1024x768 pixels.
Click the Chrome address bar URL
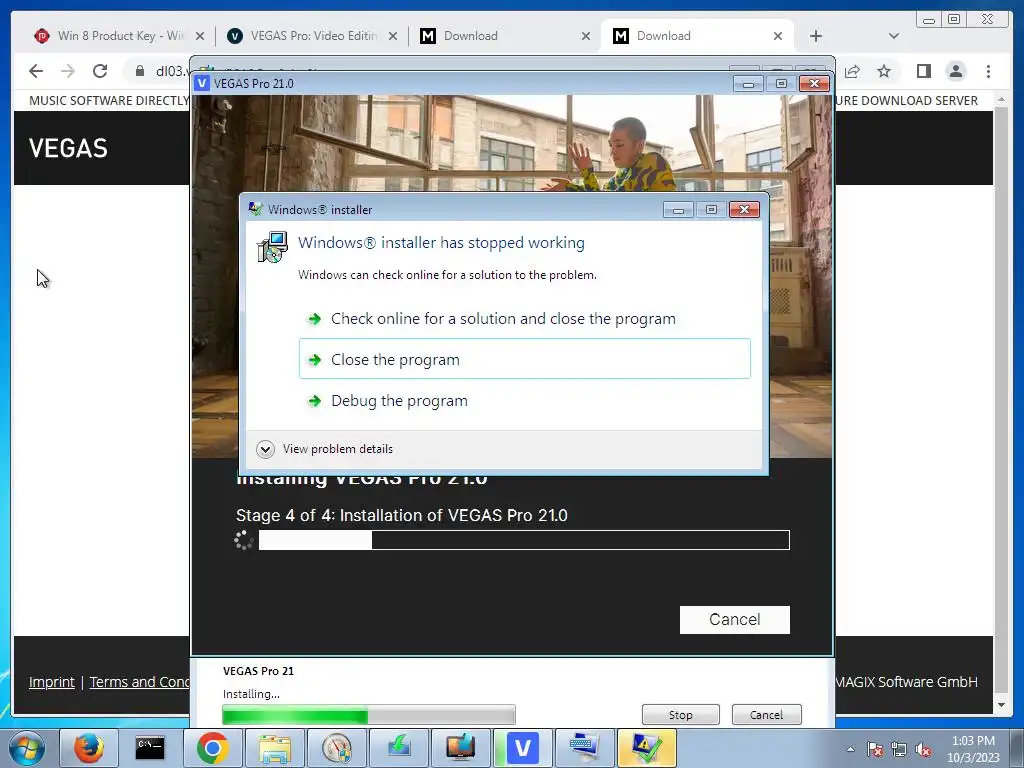point(171,71)
